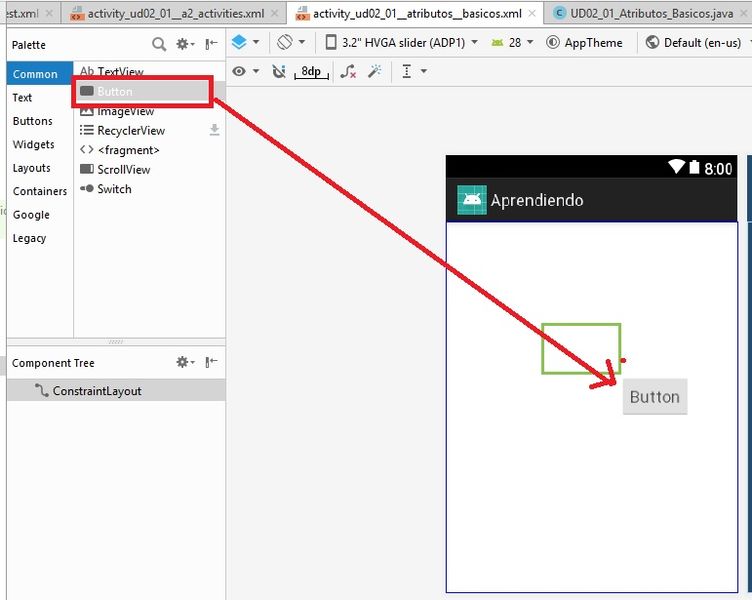Select device 3.2" HVGA slider (ADP1)

(x=401, y=43)
